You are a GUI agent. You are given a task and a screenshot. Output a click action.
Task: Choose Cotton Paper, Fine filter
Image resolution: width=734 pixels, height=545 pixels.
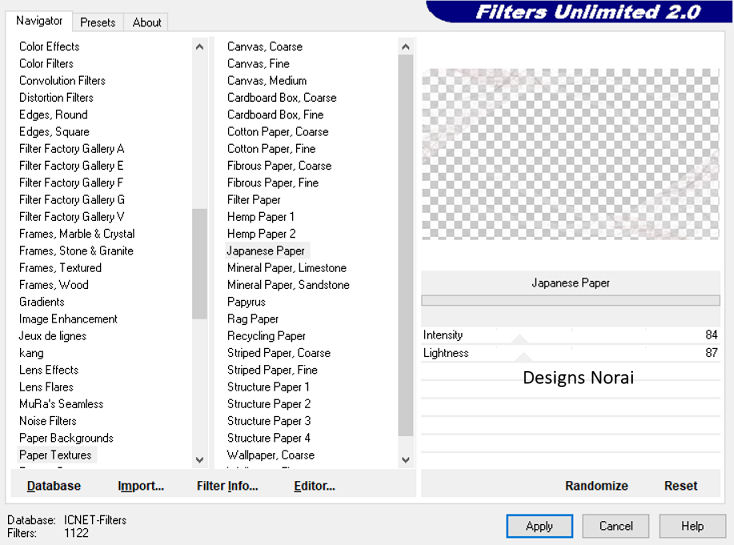point(272,148)
